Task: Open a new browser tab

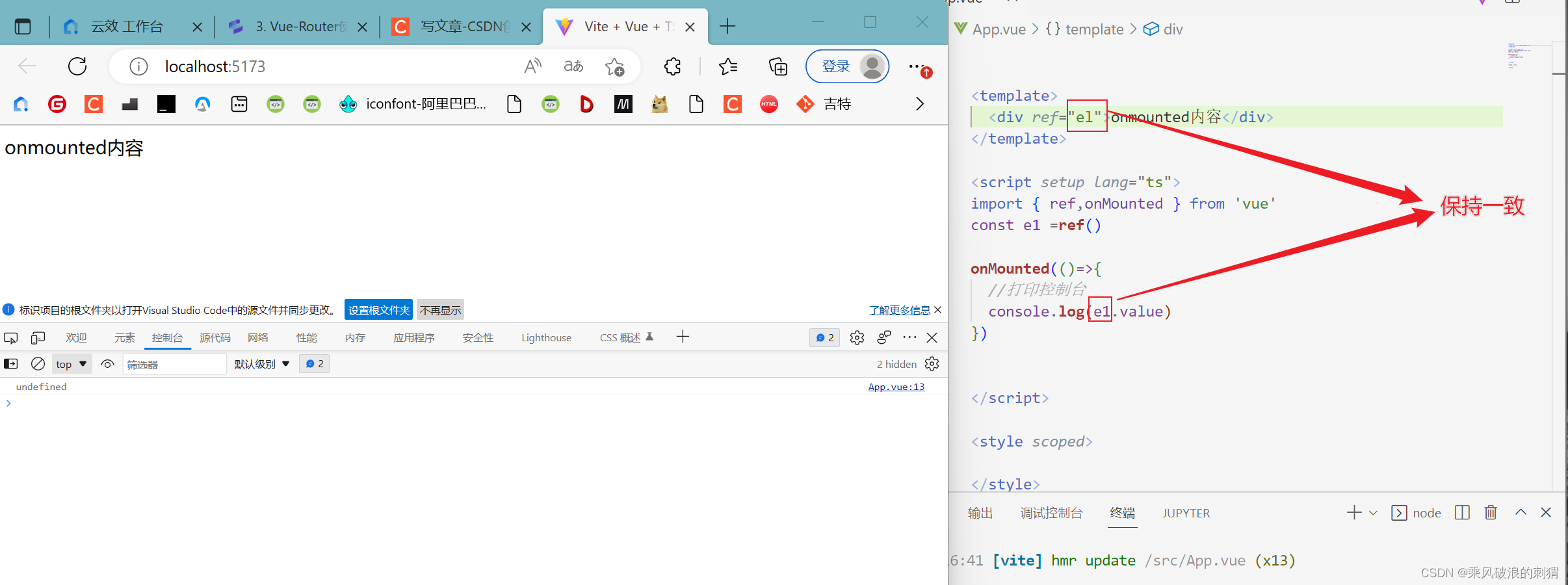Action: tap(727, 27)
